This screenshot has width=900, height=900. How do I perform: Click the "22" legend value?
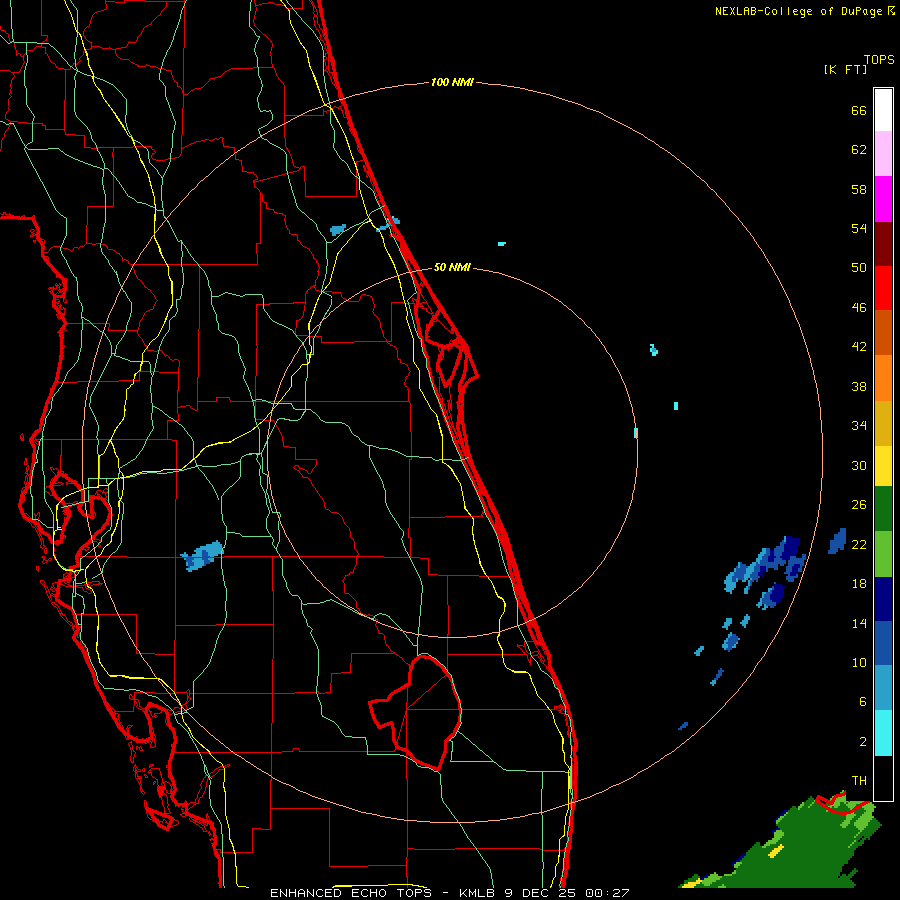point(859,544)
